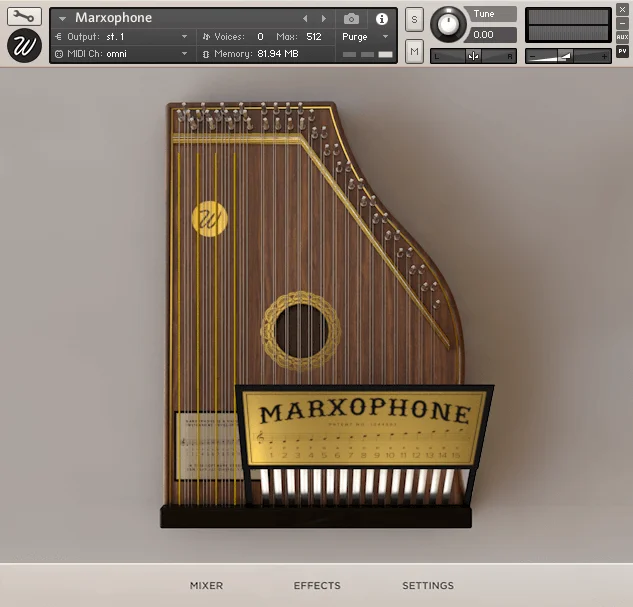Click the Output routing icon

pos(59,37)
